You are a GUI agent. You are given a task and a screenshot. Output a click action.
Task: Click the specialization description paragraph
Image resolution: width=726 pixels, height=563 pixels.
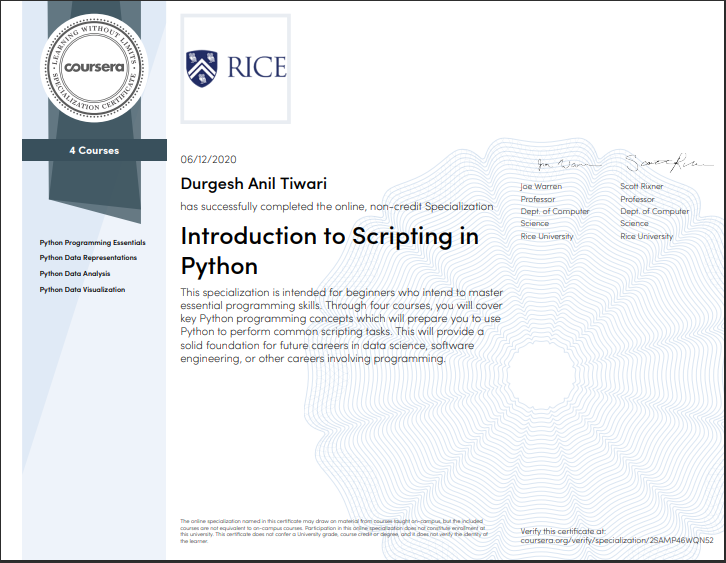[x=342, y=325]
